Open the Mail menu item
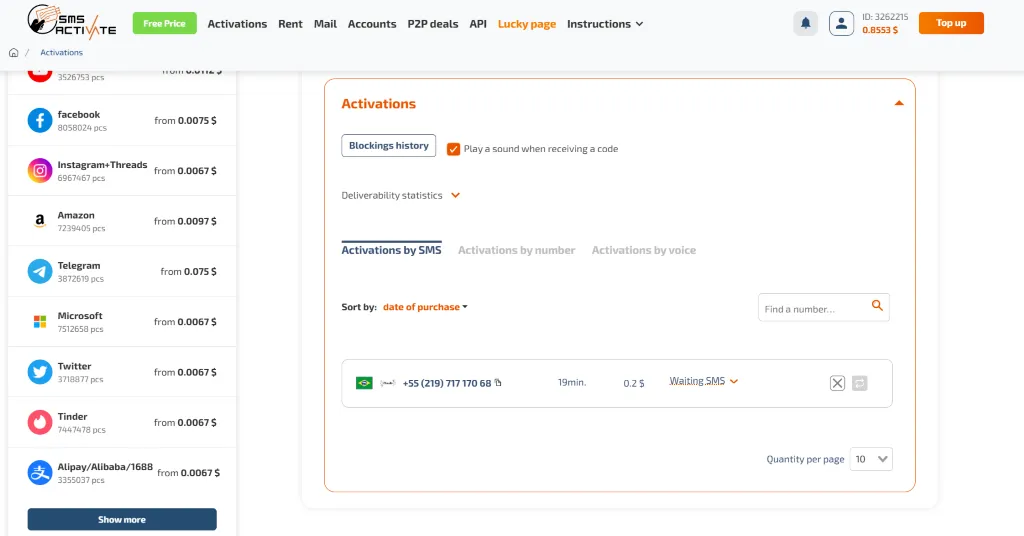Image resolution: width=1024 pixels, height=536 pixels. [325, 24]
